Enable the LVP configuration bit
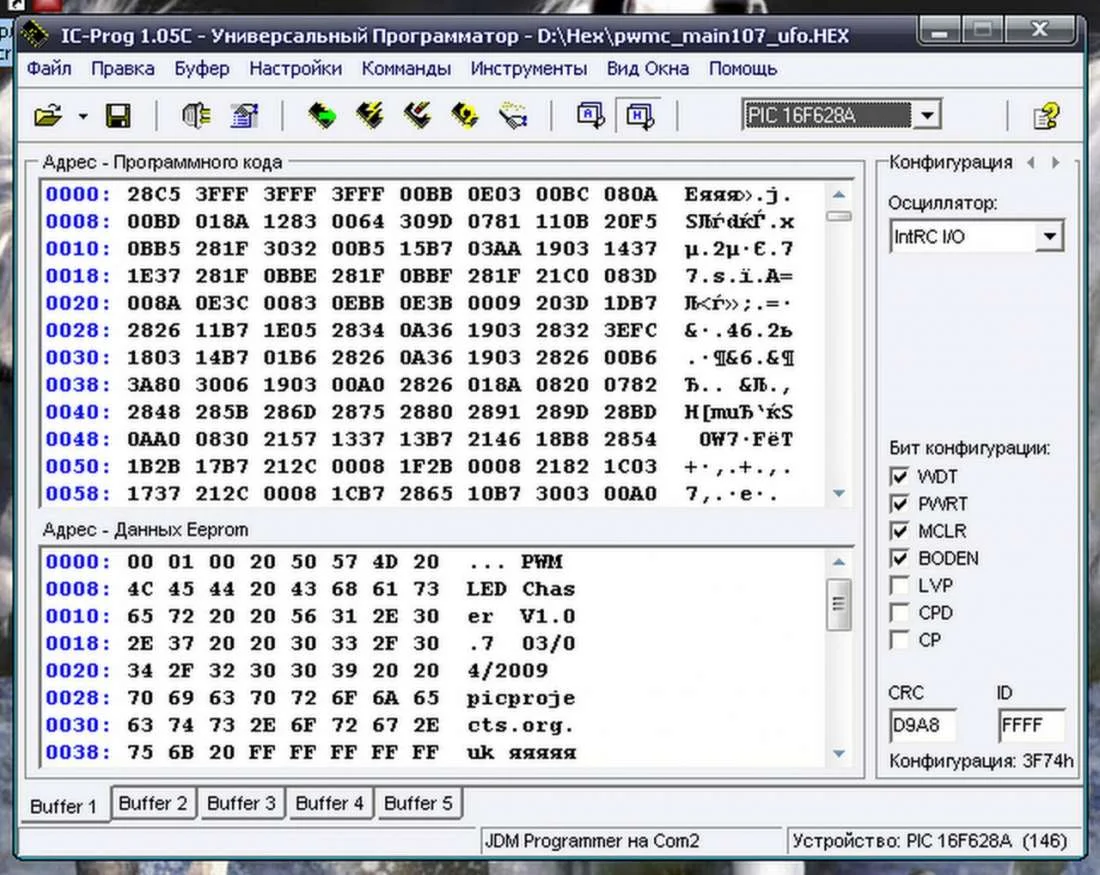1100x875 pixels. [x=900, y=586]
